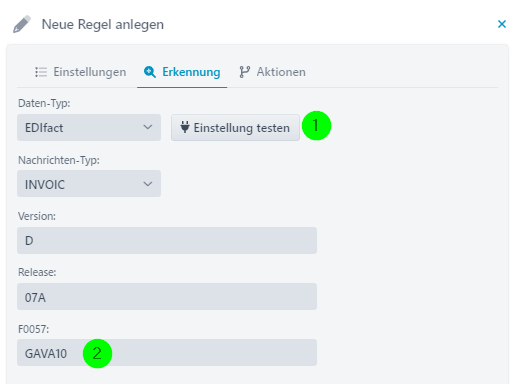The height and width of the screenshot is (384, 513).
Task: Expand the Nachrichten-Typ INVOIC dropdown
Action: point(89,184)
